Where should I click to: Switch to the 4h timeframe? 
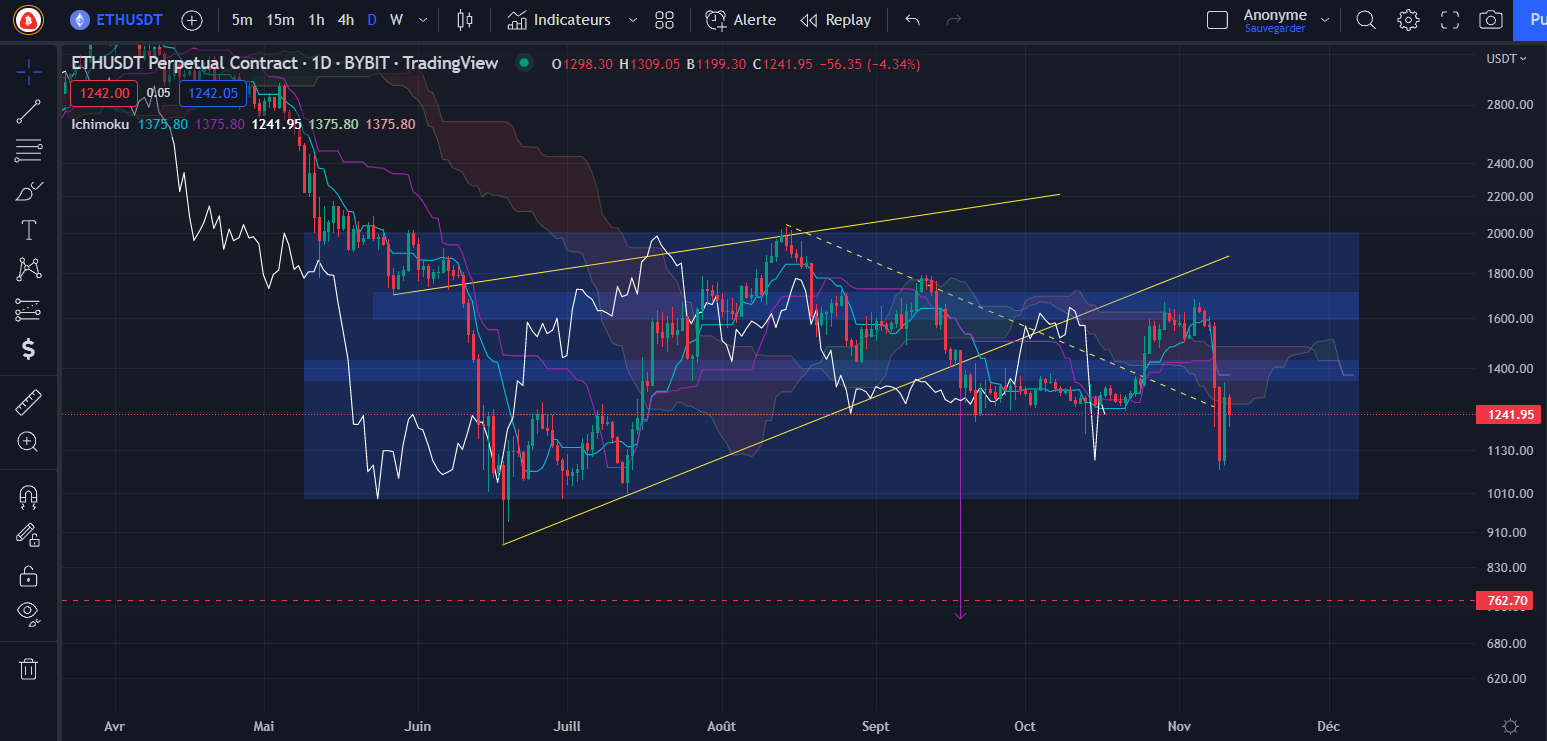point(345,20)
